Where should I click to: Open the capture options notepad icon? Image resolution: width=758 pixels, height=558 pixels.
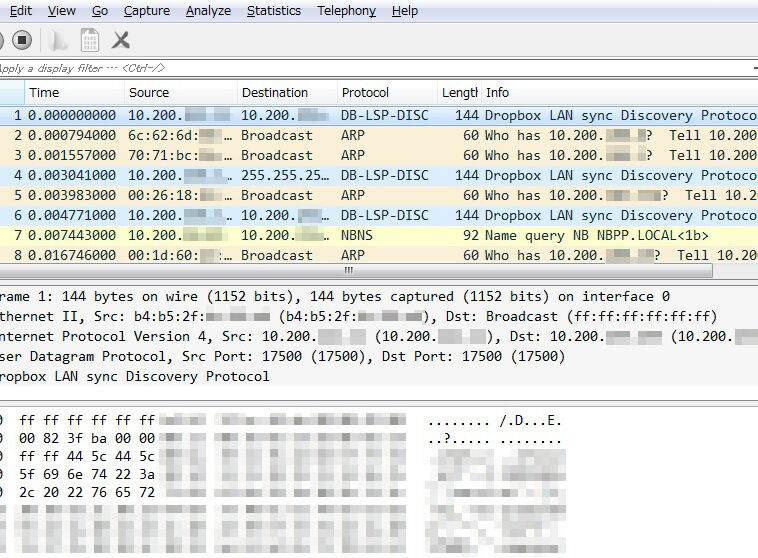[x=90, y=40]
